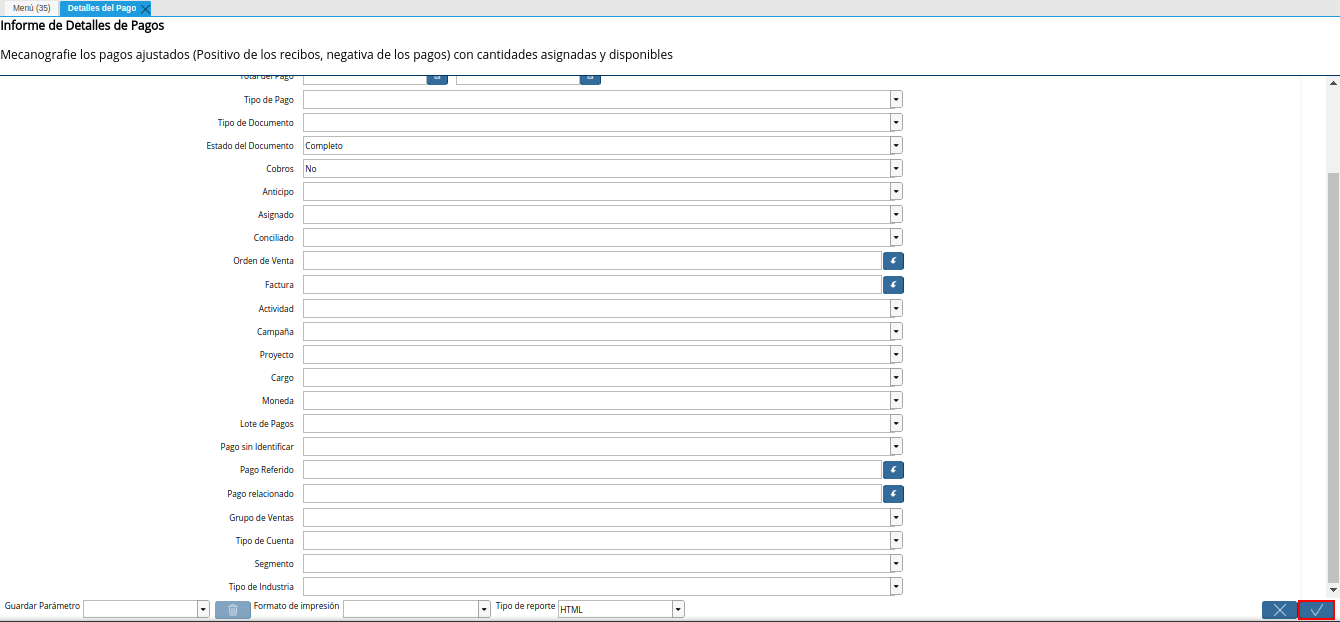Expand Anticipo dropdown

(x=896, y=192)
